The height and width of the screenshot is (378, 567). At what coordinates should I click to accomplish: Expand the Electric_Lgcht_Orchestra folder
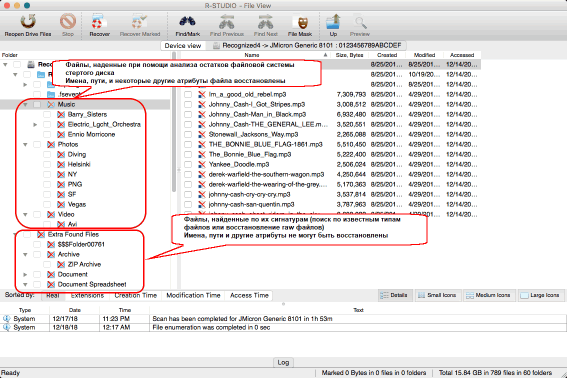click(x=35, y=124)
